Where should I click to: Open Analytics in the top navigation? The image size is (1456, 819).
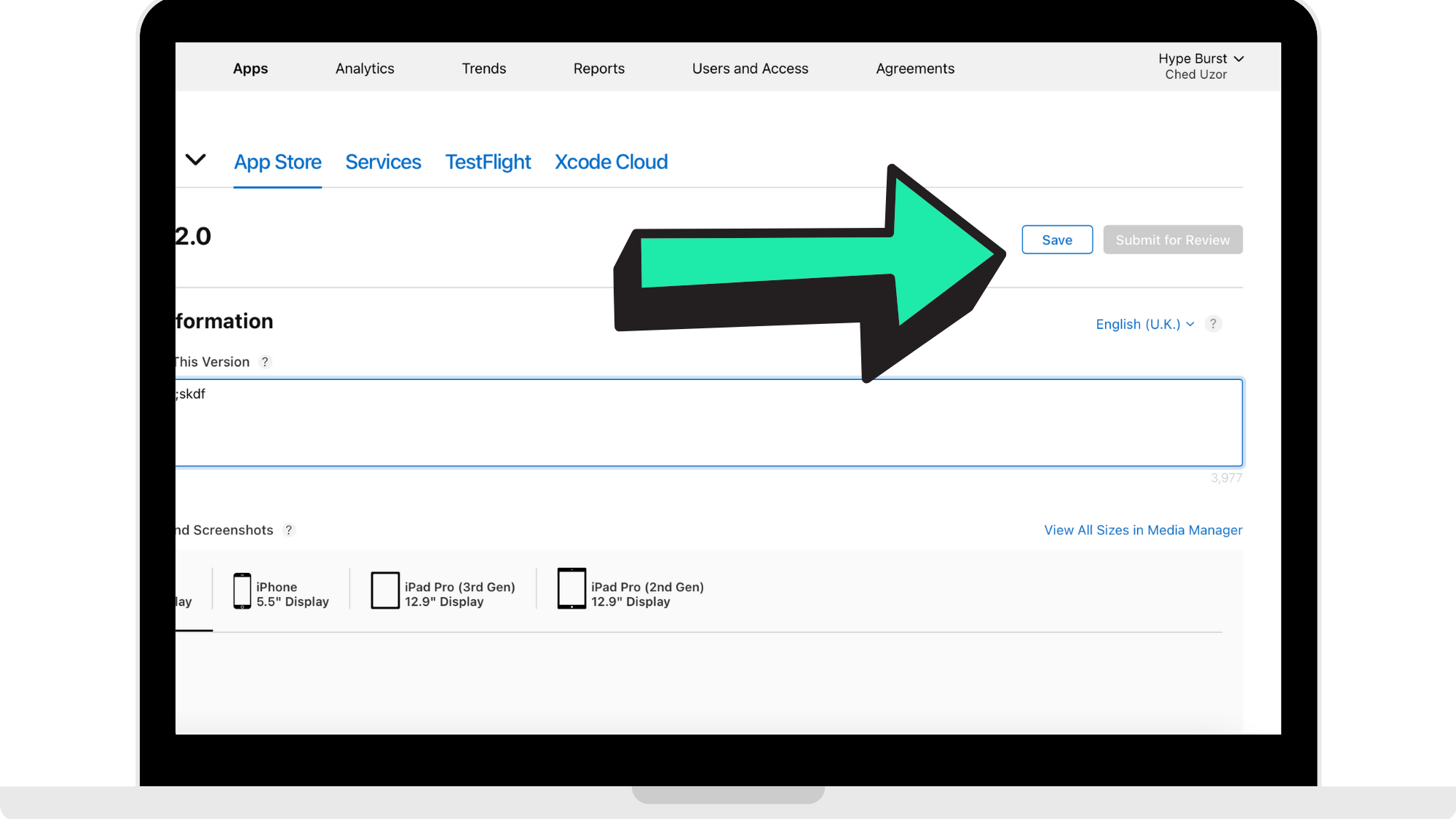(x=365, y=68)
